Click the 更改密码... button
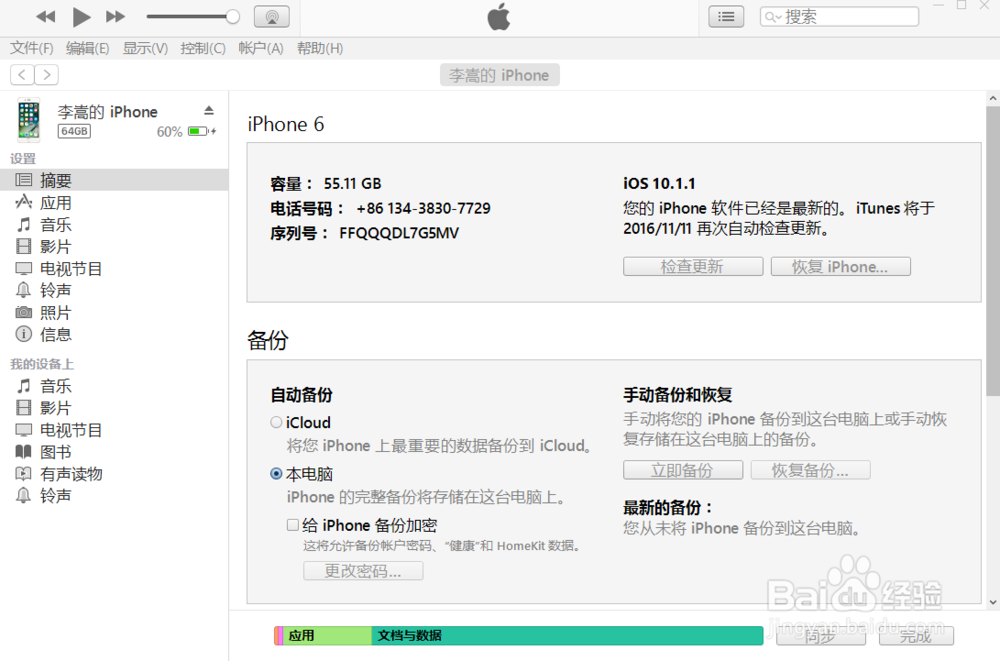Viewport: 1000px width, 661px height. click(363, 571)
